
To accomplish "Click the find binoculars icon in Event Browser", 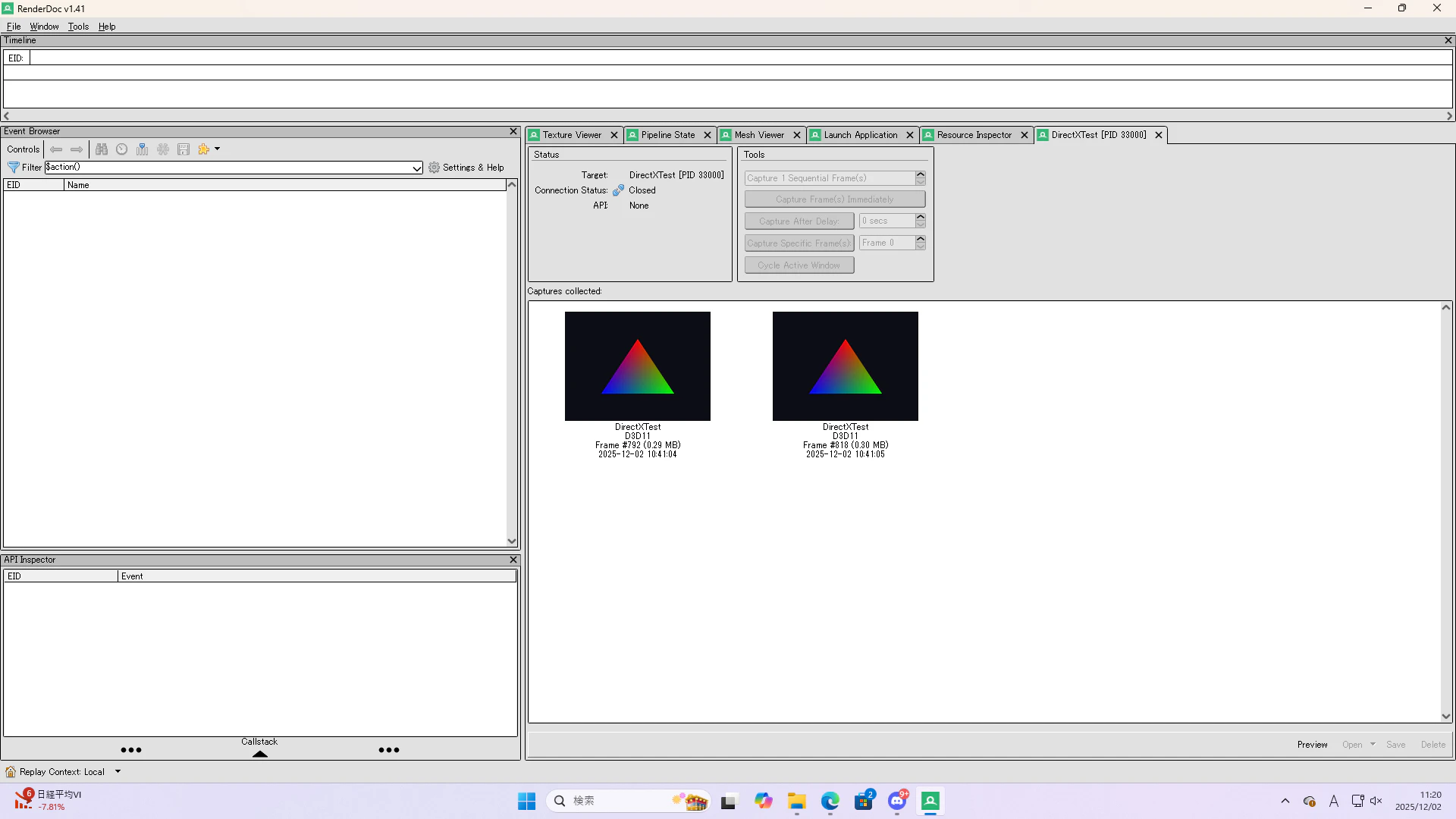I will 102,149.
